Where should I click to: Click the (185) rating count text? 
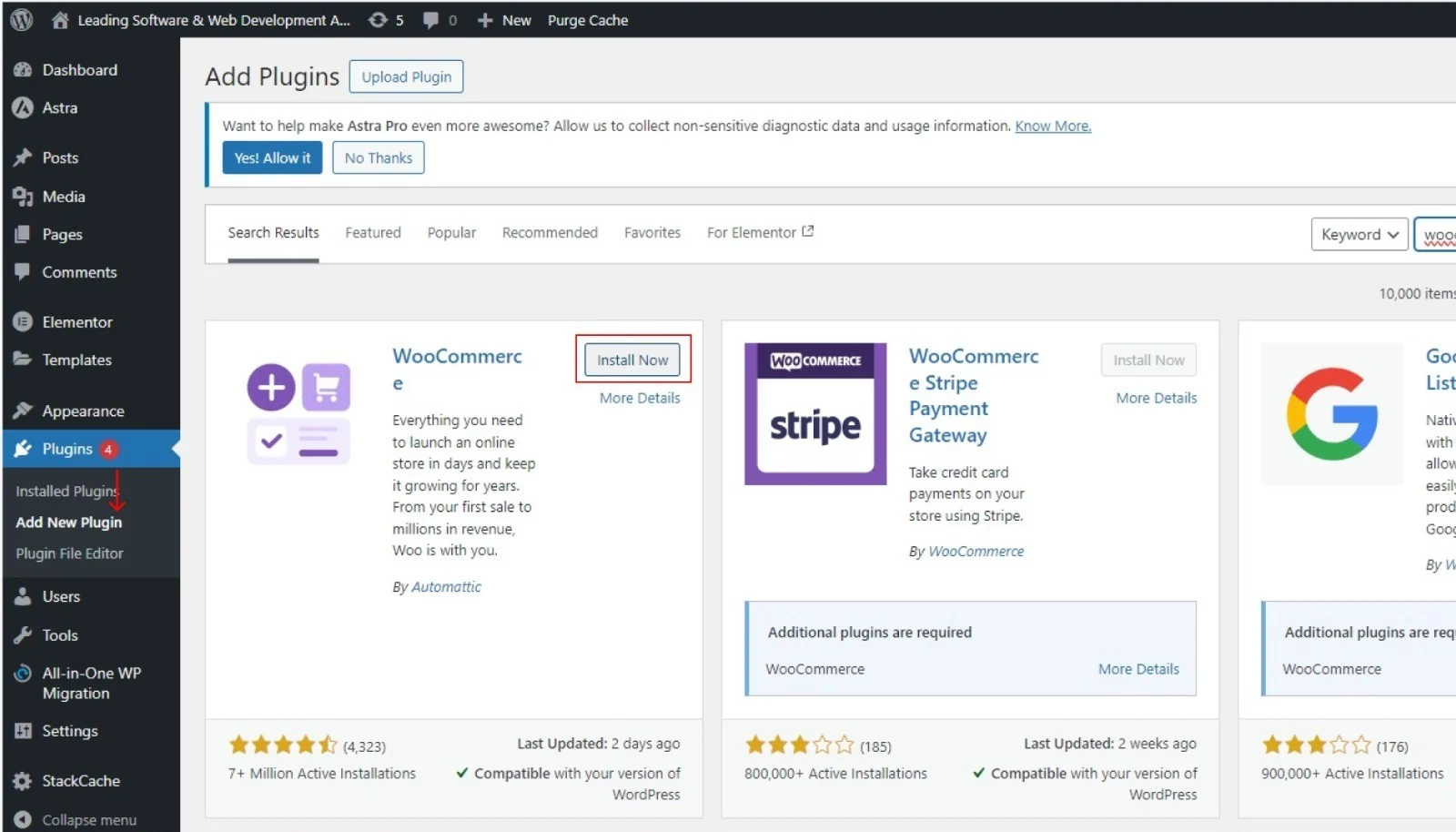point(875,746)
